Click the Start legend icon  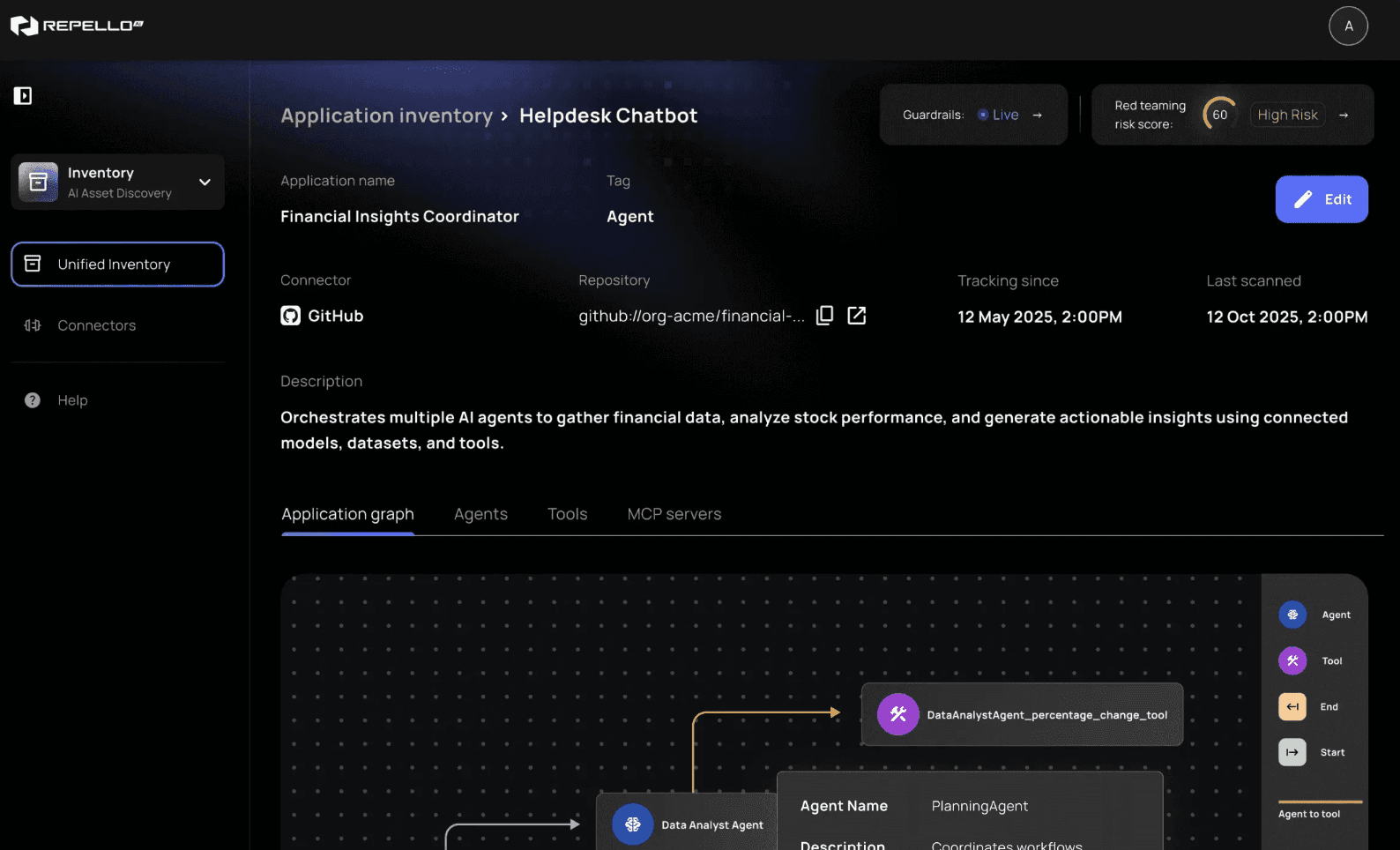click(1292, 752)
